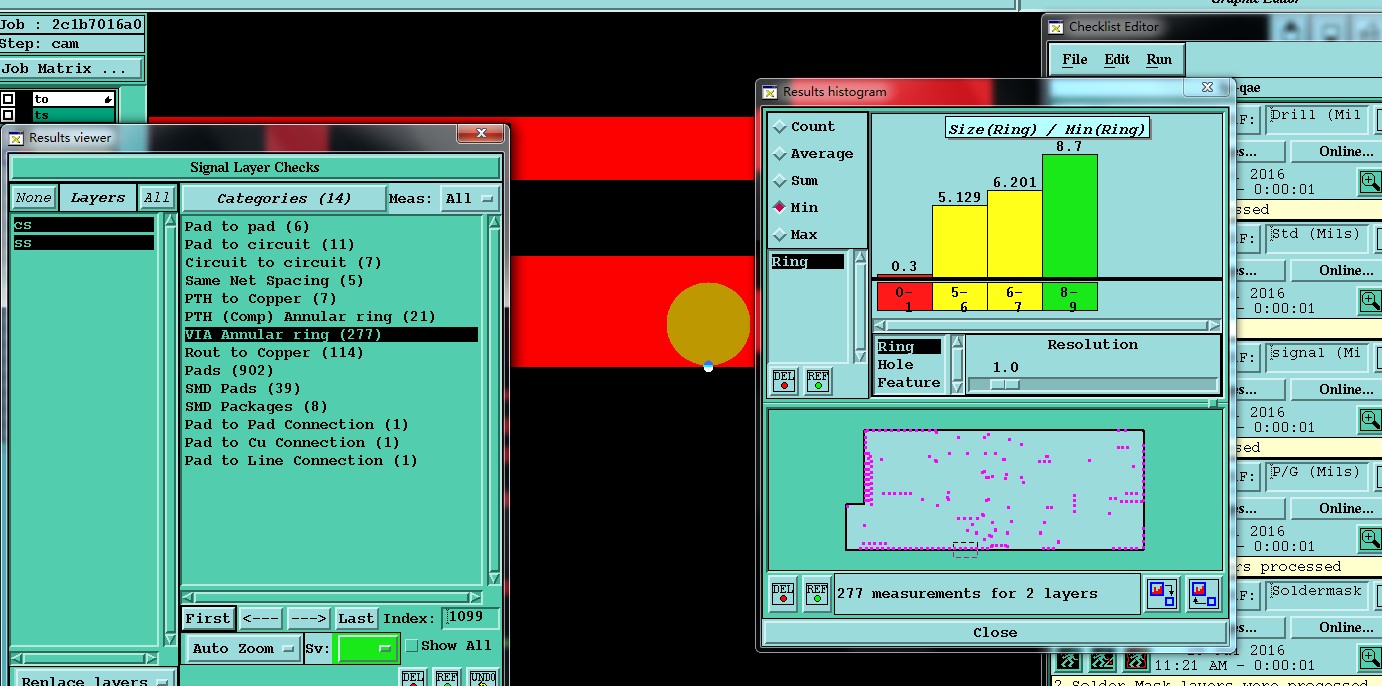Open the Job Matrix ... button
The height and width of the screenshot is (686, 1382).
pos(72,69)
